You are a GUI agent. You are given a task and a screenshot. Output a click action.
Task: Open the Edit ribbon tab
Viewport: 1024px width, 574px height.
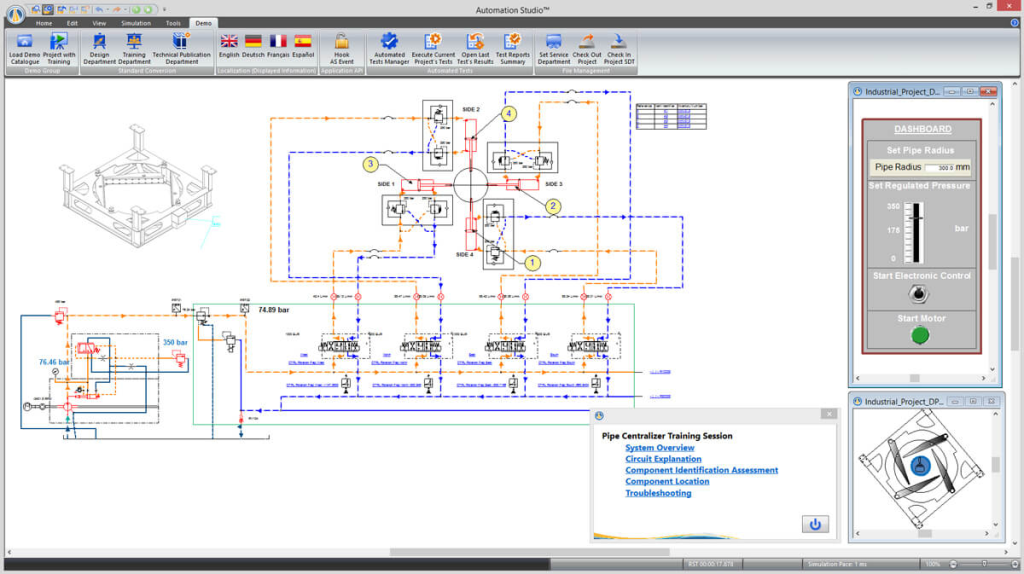pyautogui.click(x=72, y=23)
